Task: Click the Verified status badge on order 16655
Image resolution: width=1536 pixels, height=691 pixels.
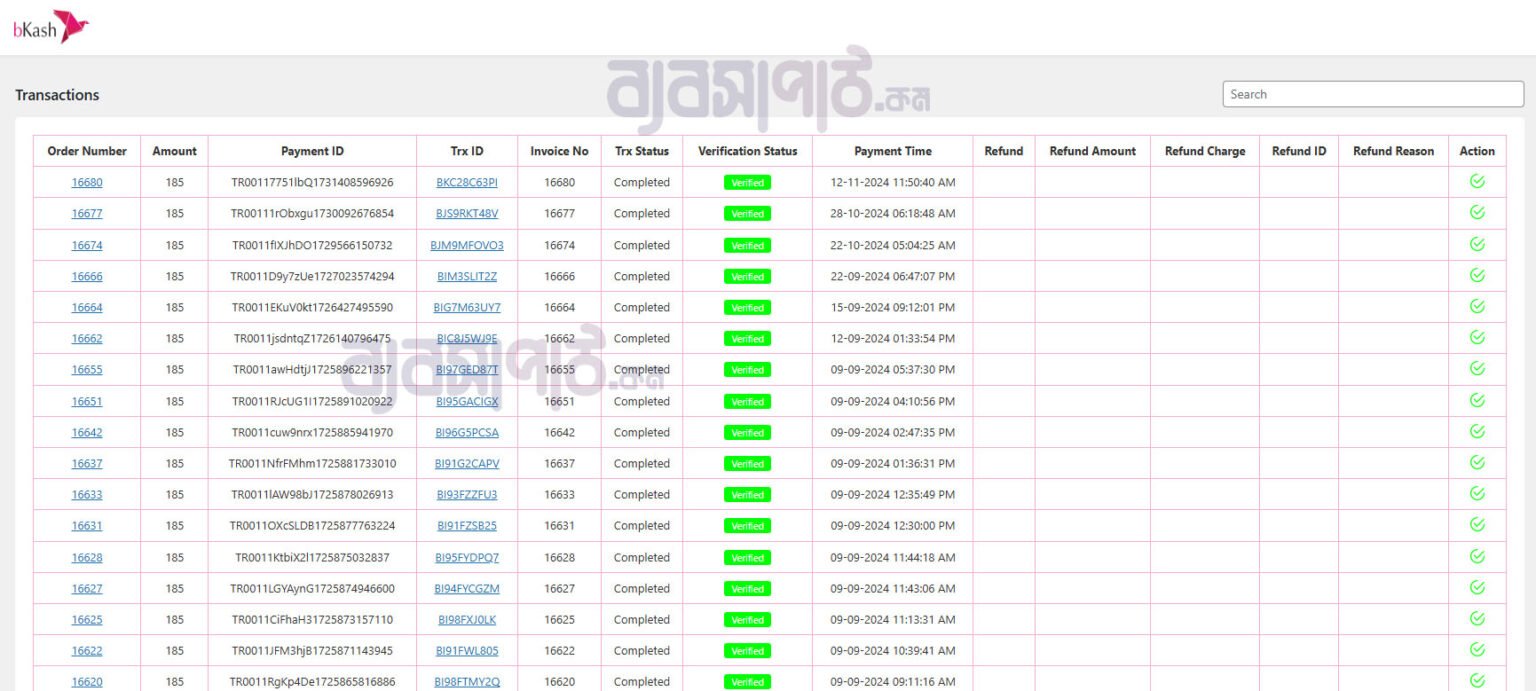Action: (x=746, y=369)
